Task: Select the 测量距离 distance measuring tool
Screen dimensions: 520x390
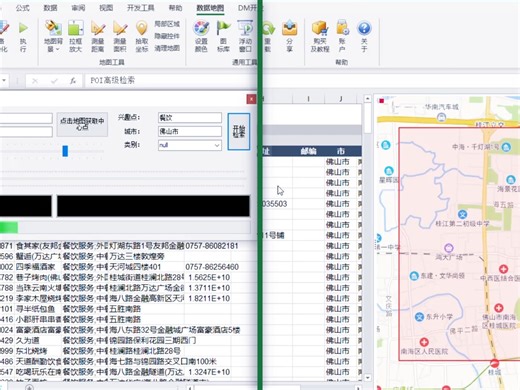Action: click(x=98, y=36)
